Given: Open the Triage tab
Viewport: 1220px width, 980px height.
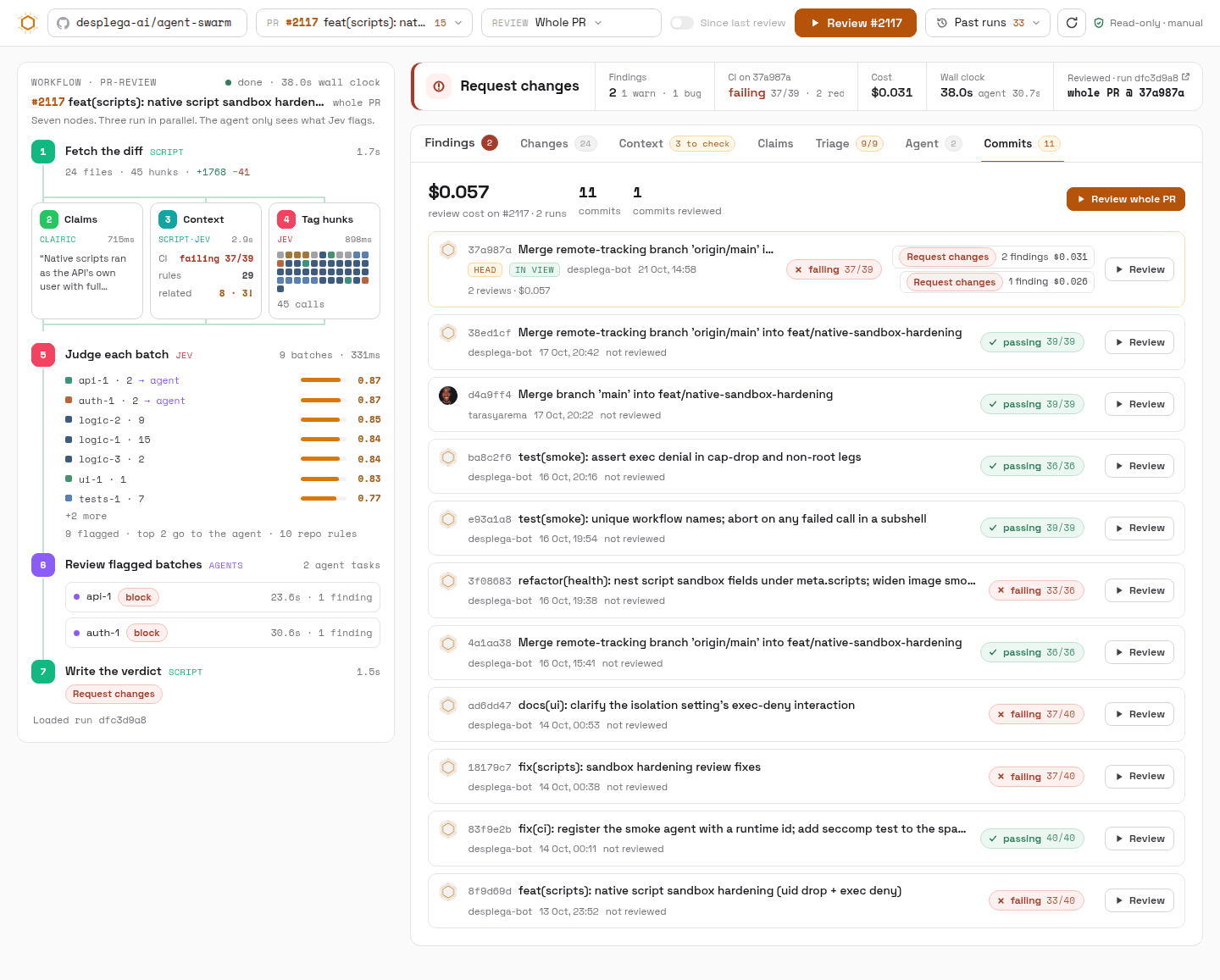Looking at the screenshot, I should 849,144.
